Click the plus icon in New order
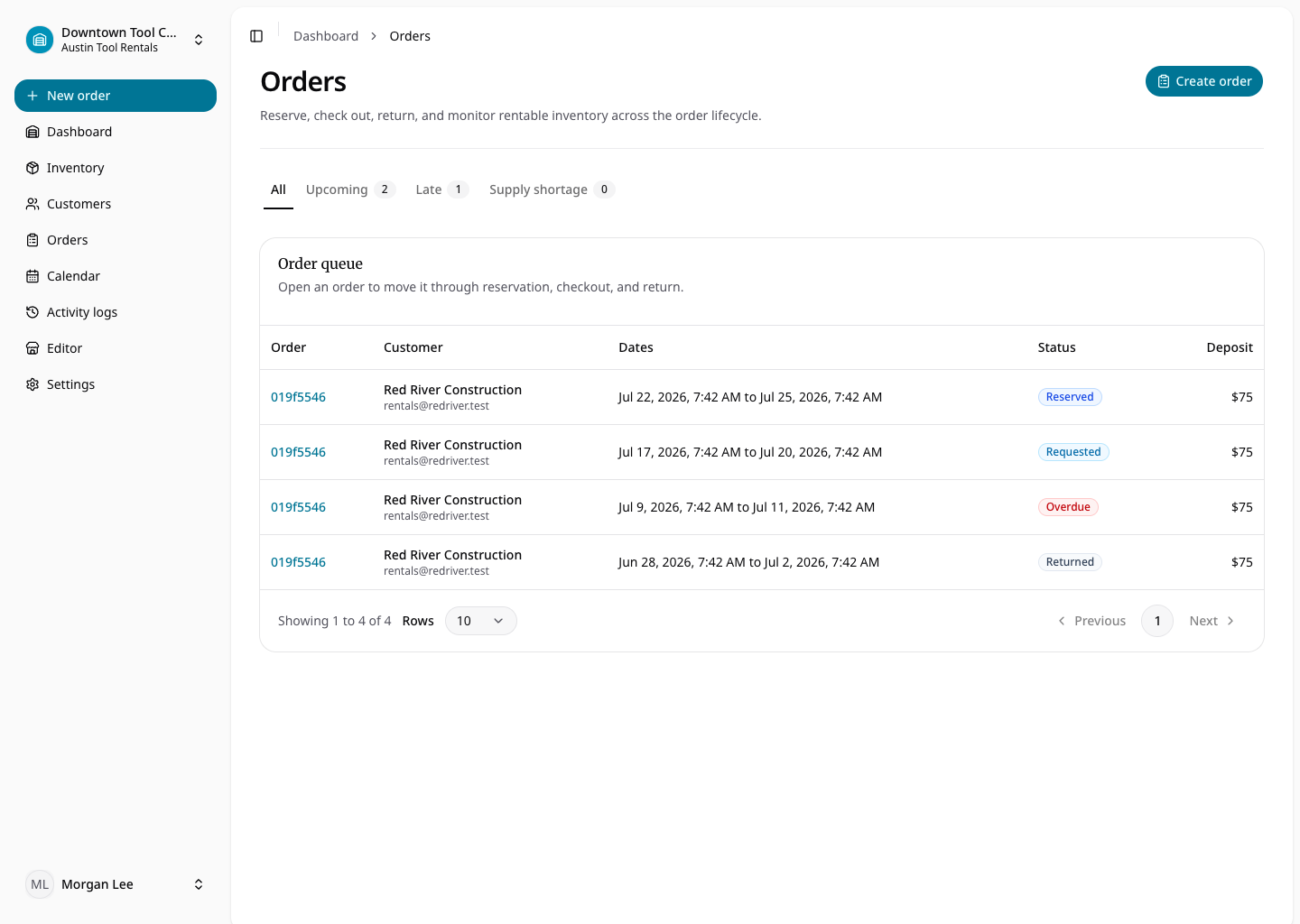 point(32,96)
